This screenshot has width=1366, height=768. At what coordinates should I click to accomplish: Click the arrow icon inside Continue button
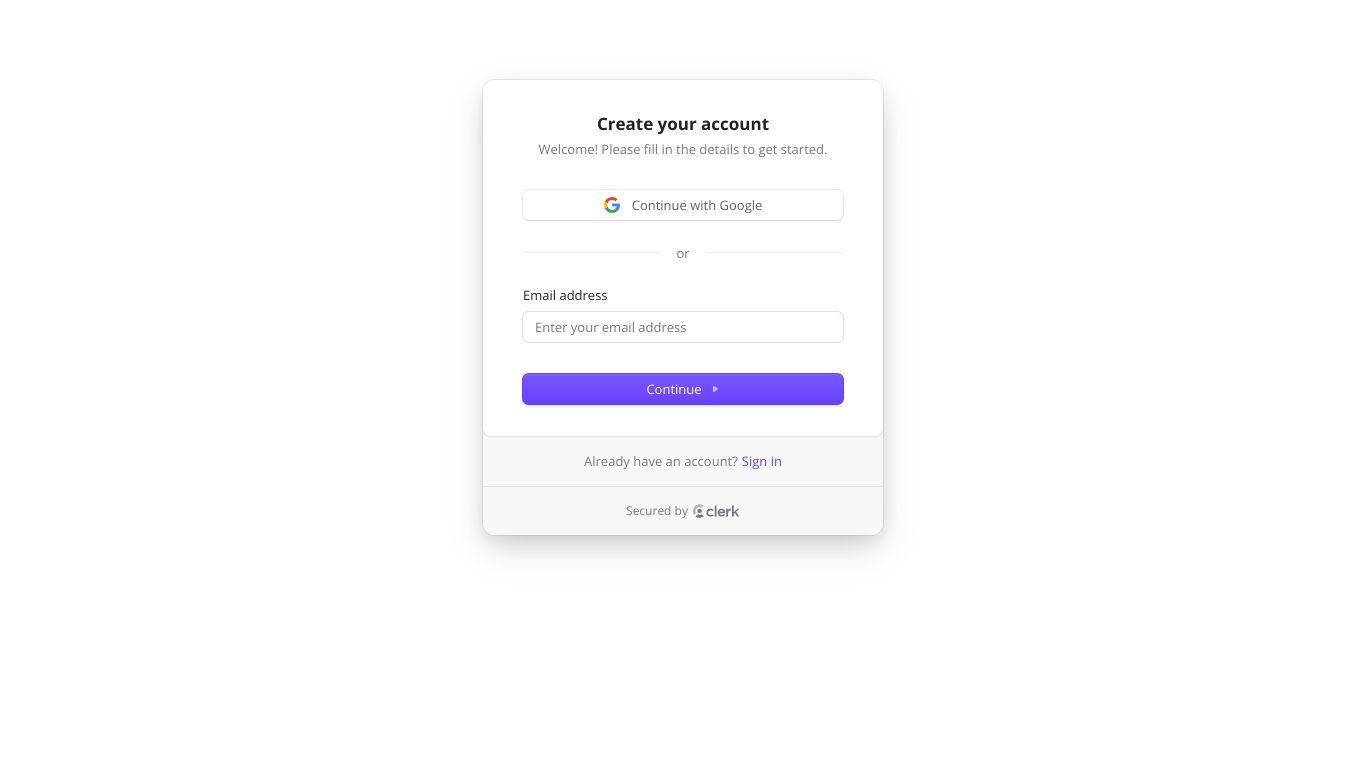pos(715,389)
